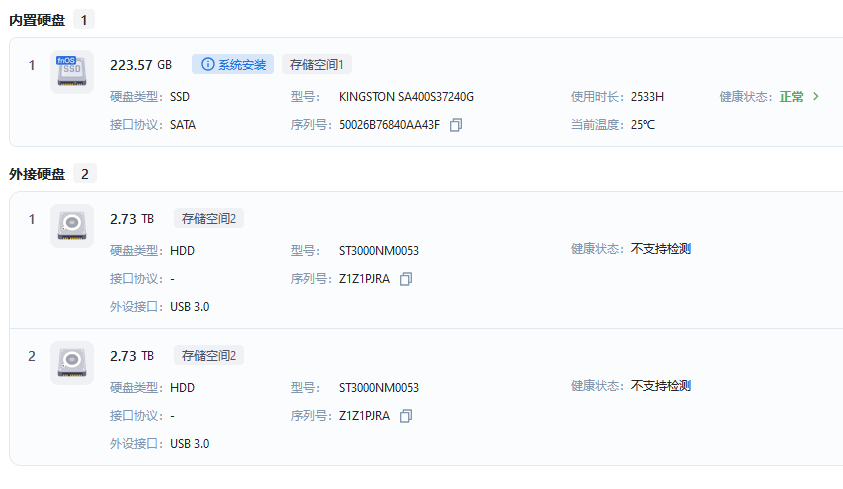Open 存储空间2 tag on external disk 1
Screen dimensions: 843x489
tap(209, 218)
